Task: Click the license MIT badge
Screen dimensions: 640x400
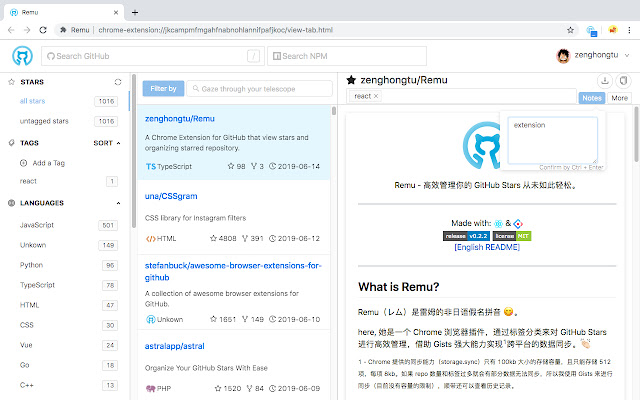Action: 512,236
